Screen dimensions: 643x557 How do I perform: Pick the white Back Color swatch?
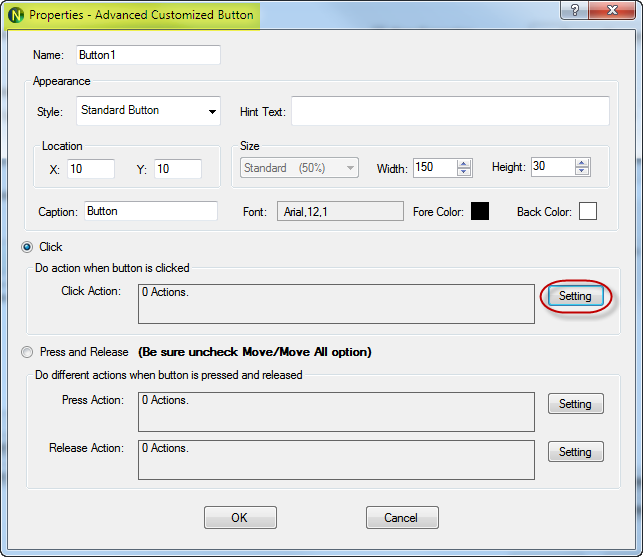588,211
